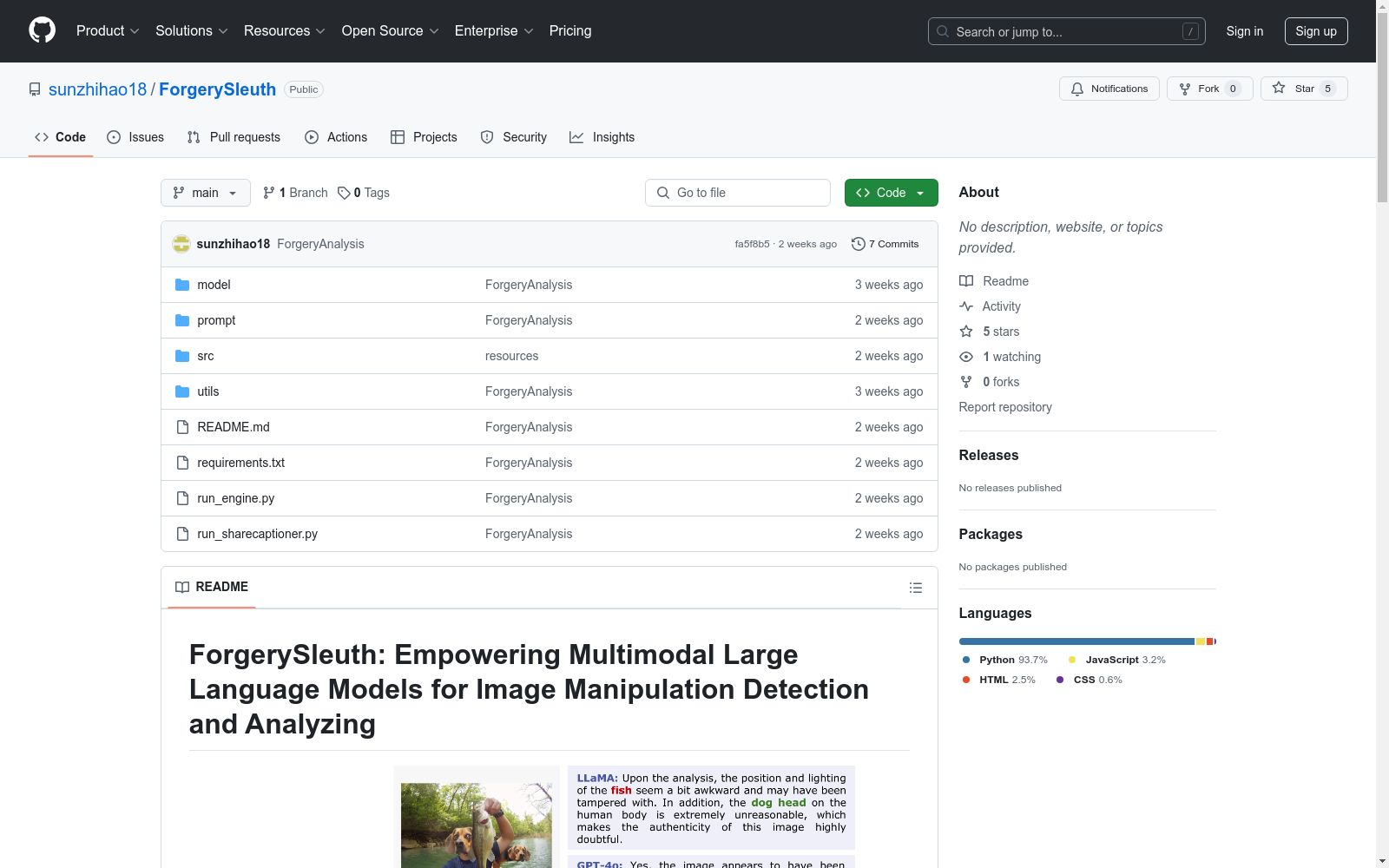The height and width of the screenshot is (868, 1389).
Task: Open the 'resources' commit message for src
Action: pyautogui.click(x=512, y=356)
